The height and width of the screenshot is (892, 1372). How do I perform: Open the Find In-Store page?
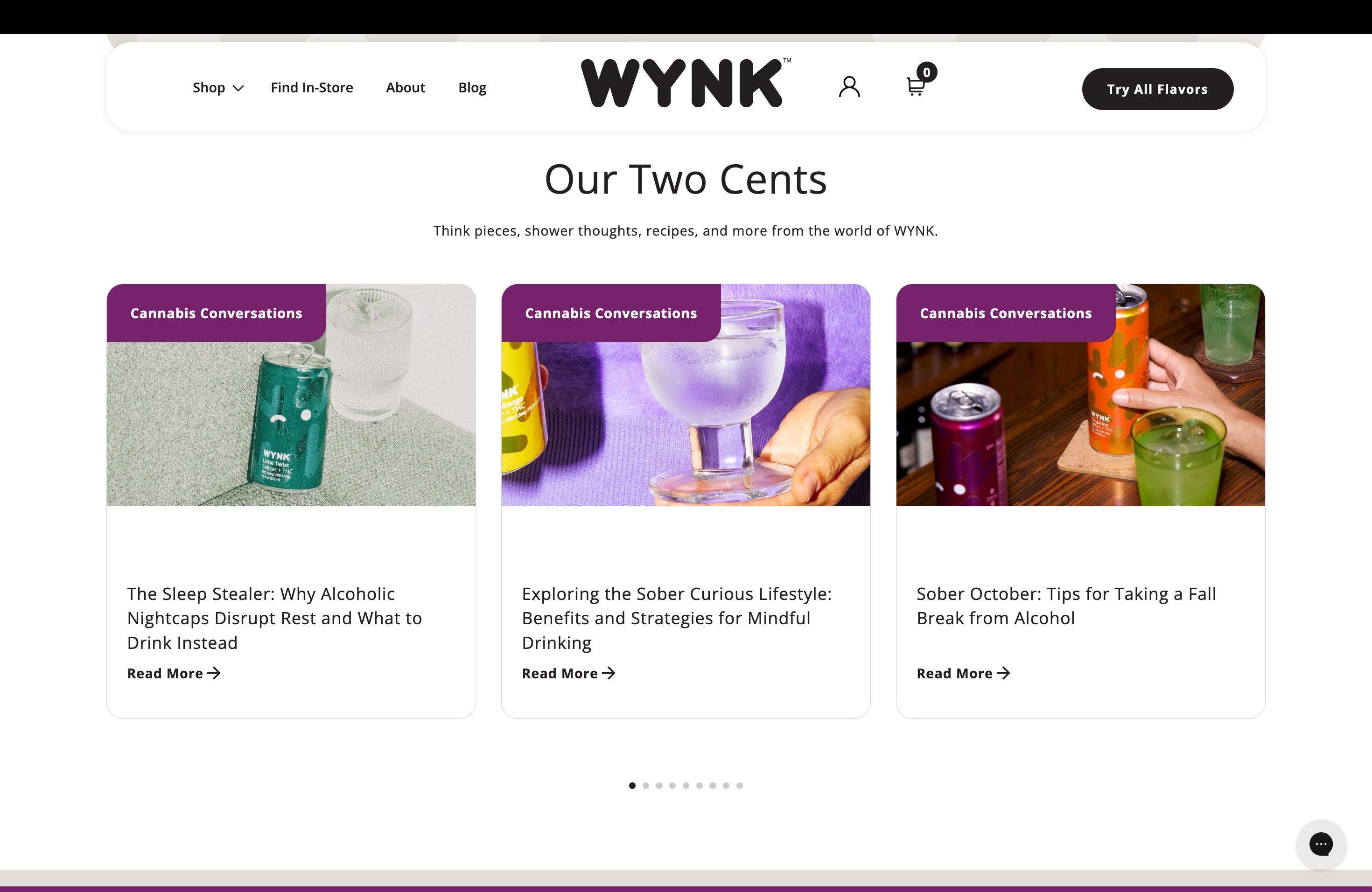coord(312,88)
